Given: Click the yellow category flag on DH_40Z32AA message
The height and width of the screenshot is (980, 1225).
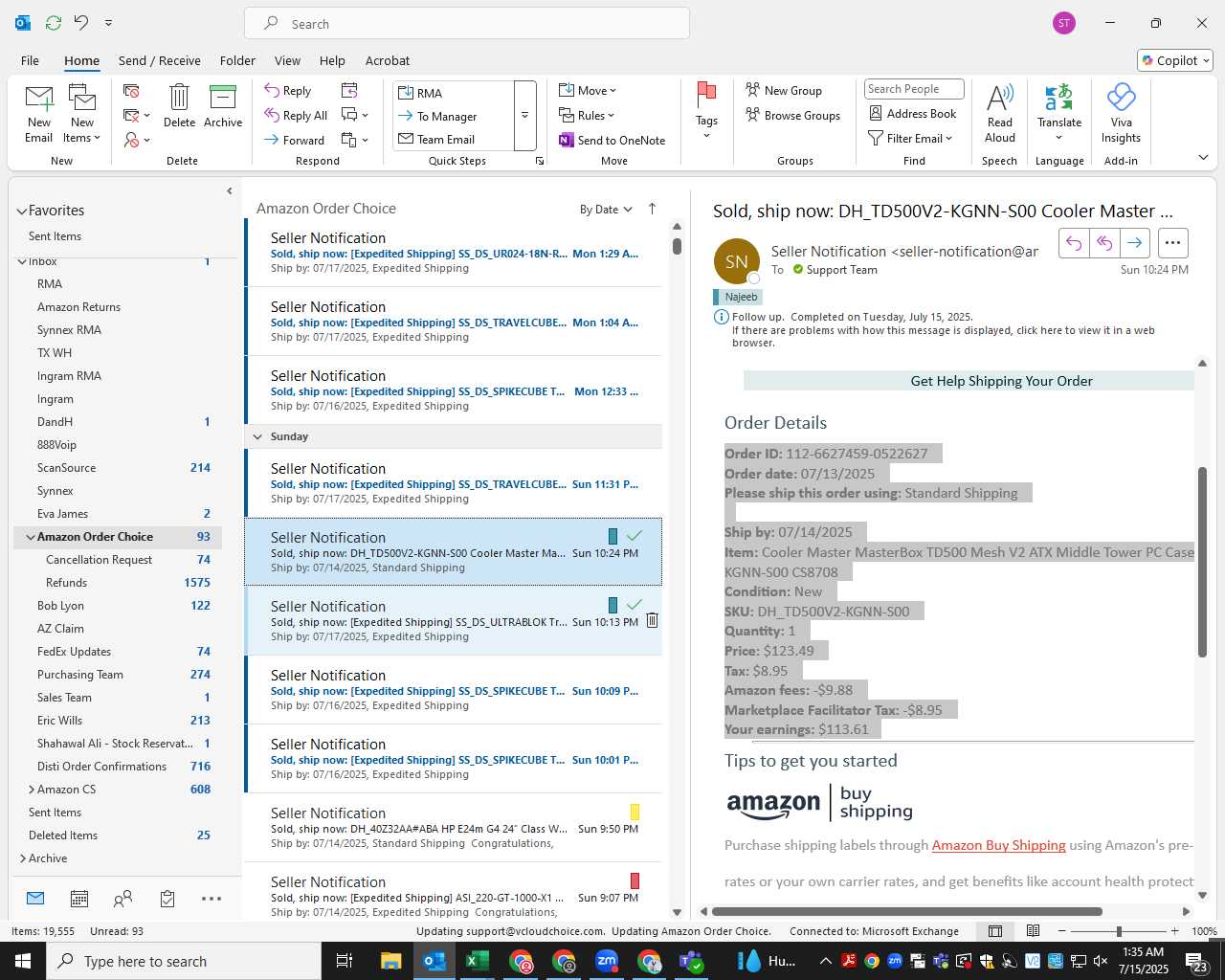Looking at the screenshot, I should tap(634, 812).
